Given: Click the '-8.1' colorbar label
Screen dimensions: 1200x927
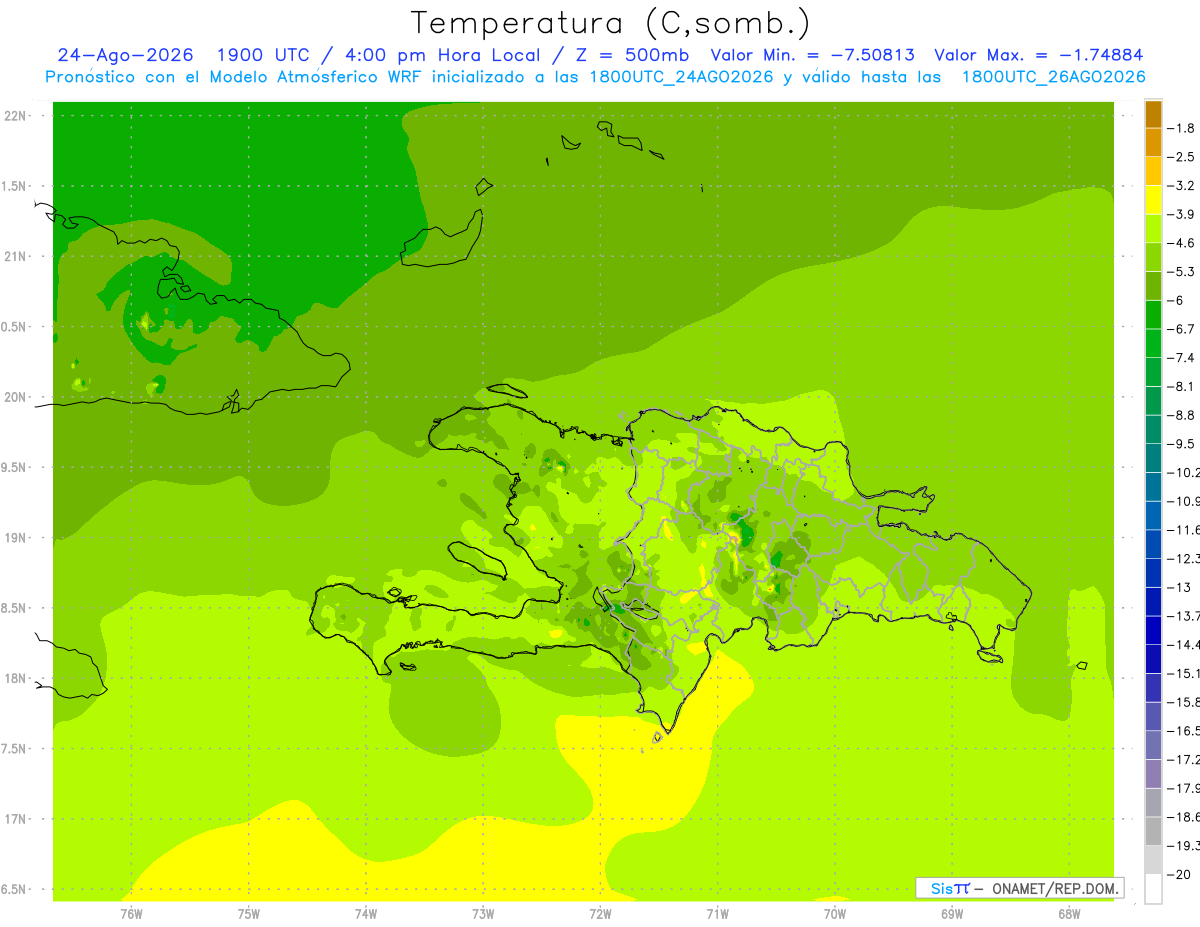Looking at the screenshot, I should pyautogui.click(x=1182, y=387).
